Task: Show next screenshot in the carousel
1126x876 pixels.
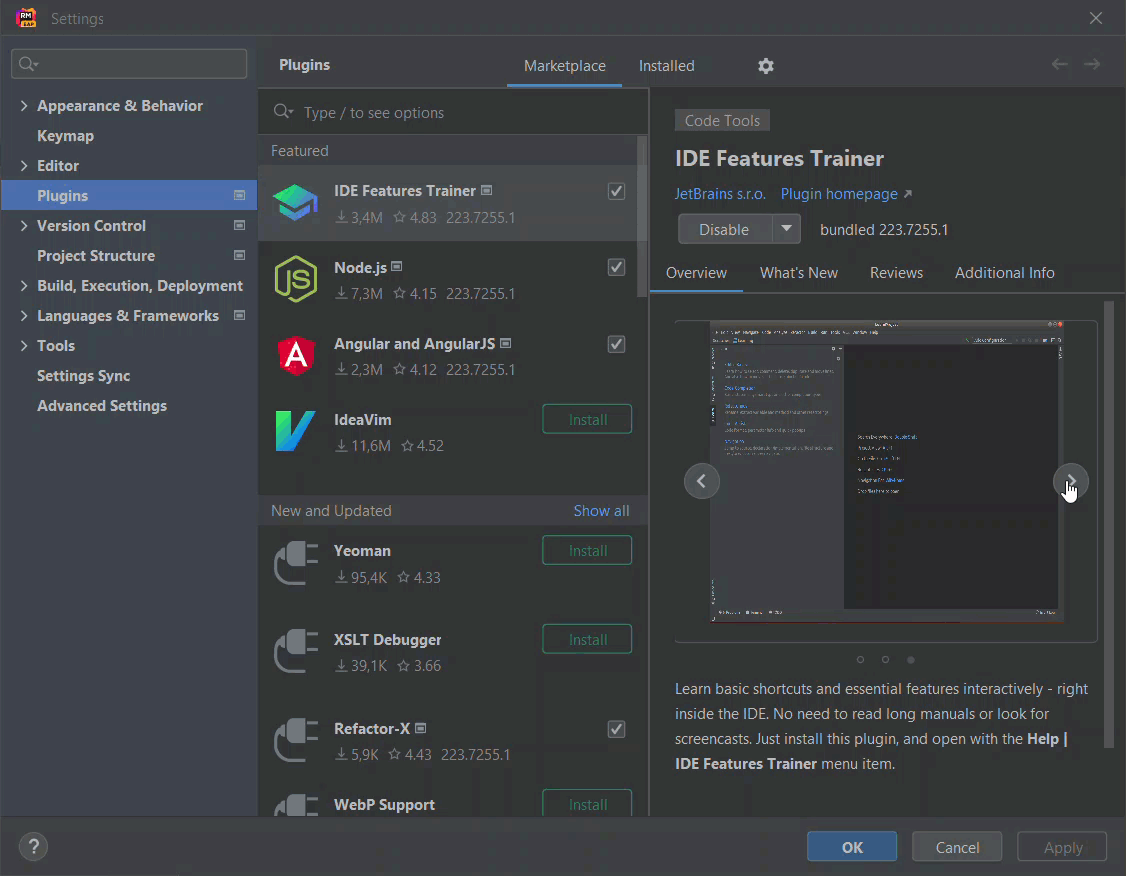Action: point(1071,481)
